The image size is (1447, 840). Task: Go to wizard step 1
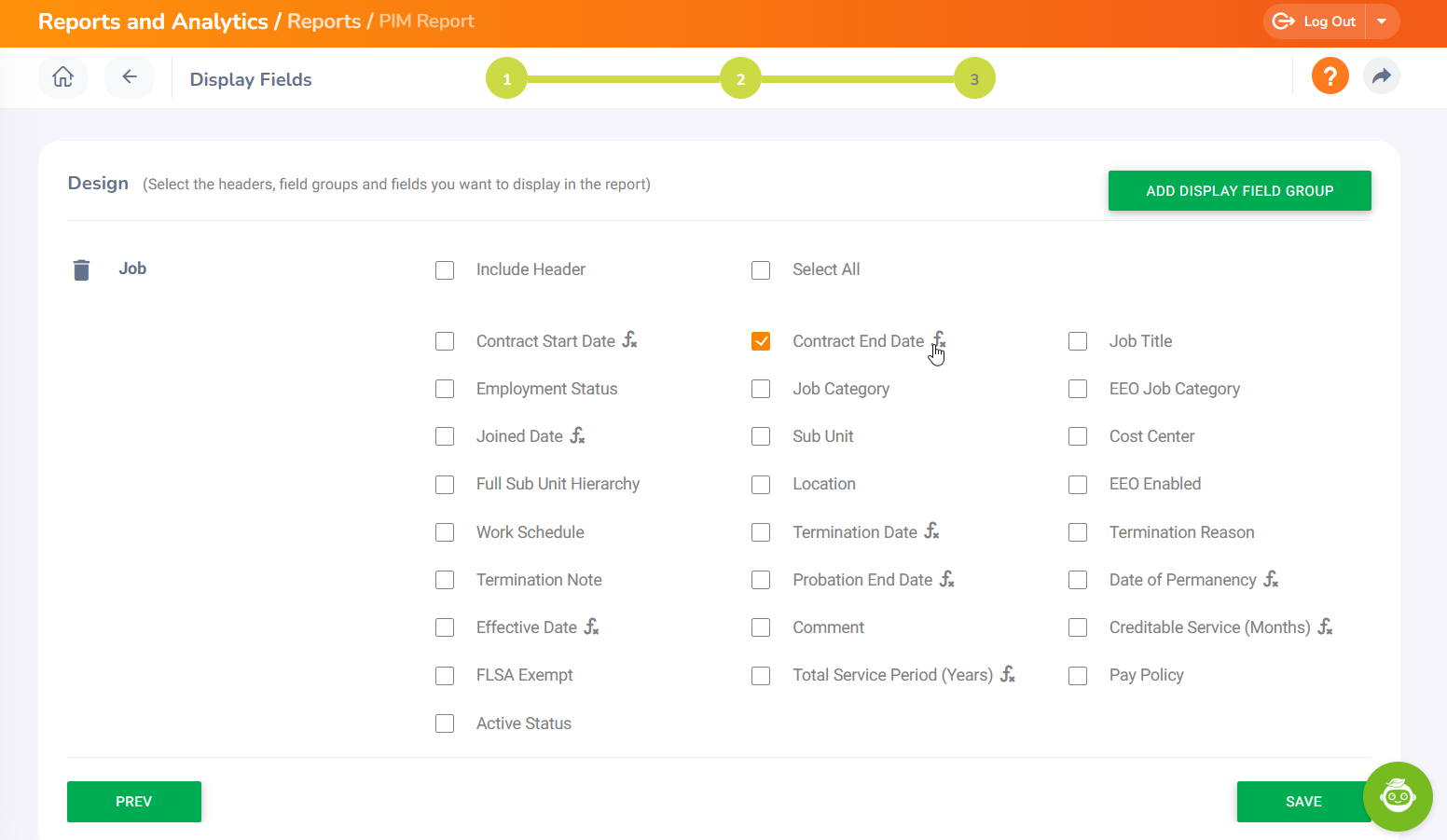click(x=506, y=78)
